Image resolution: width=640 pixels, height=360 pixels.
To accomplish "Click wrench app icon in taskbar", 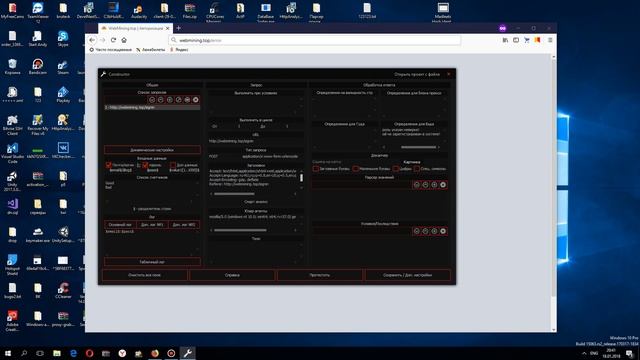I will [187, 353].
